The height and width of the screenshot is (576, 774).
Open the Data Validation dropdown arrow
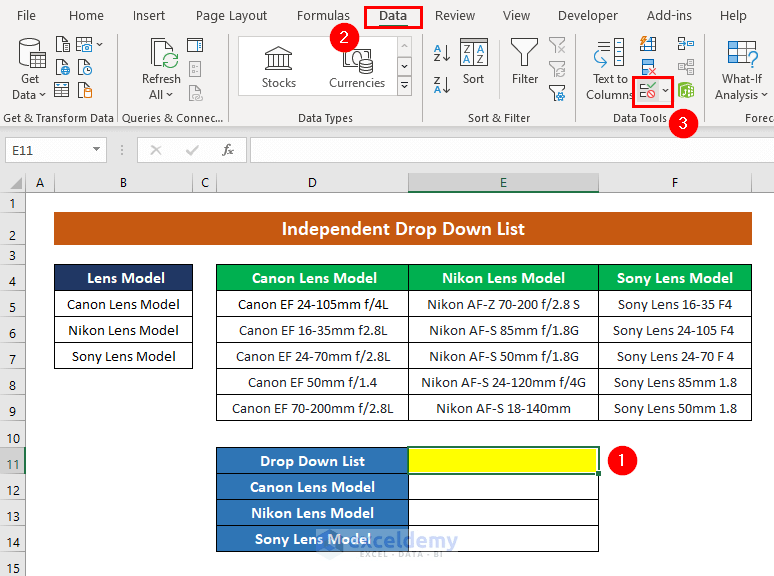665,90
